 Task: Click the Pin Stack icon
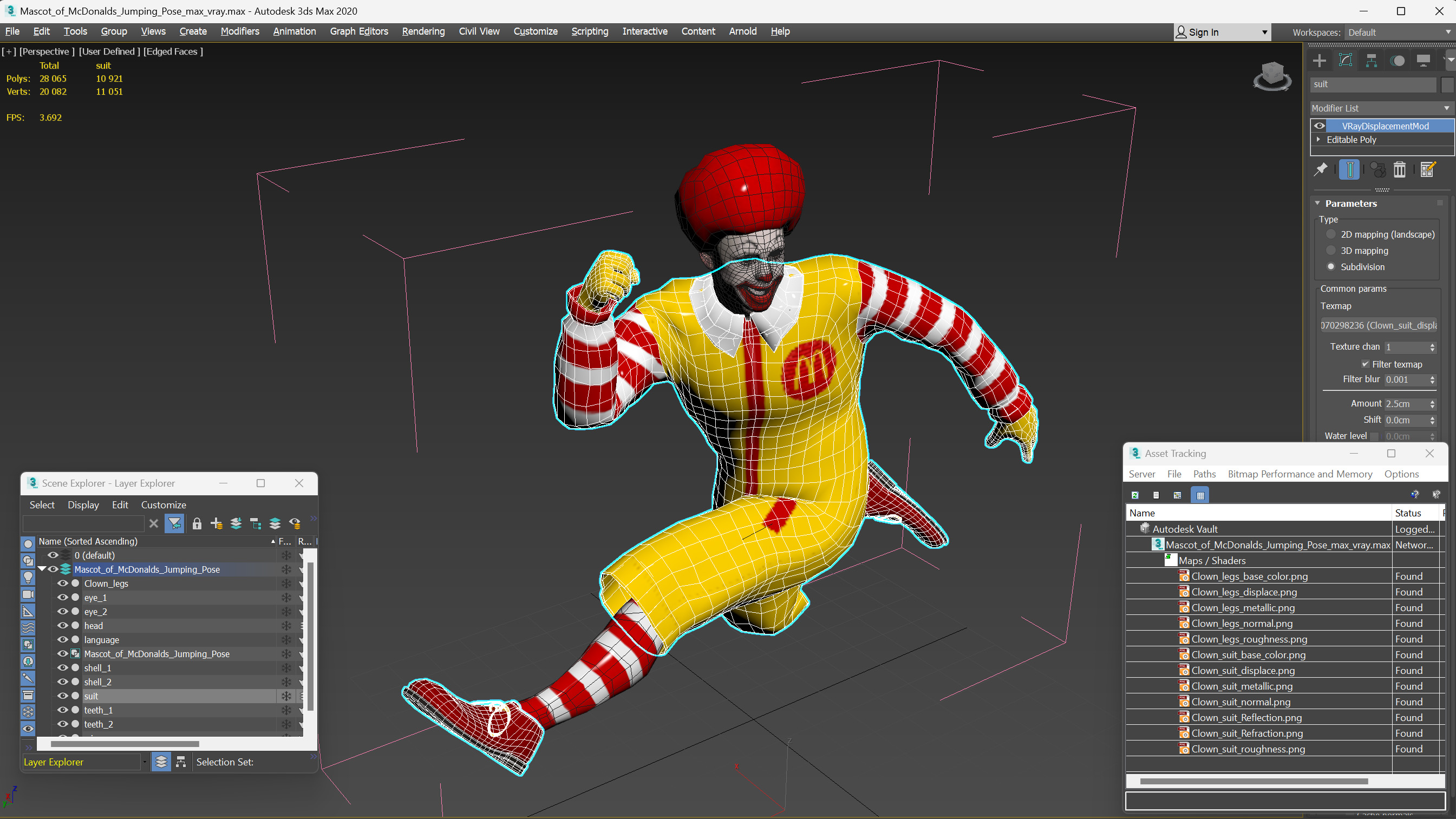[x=1321, y=169]
